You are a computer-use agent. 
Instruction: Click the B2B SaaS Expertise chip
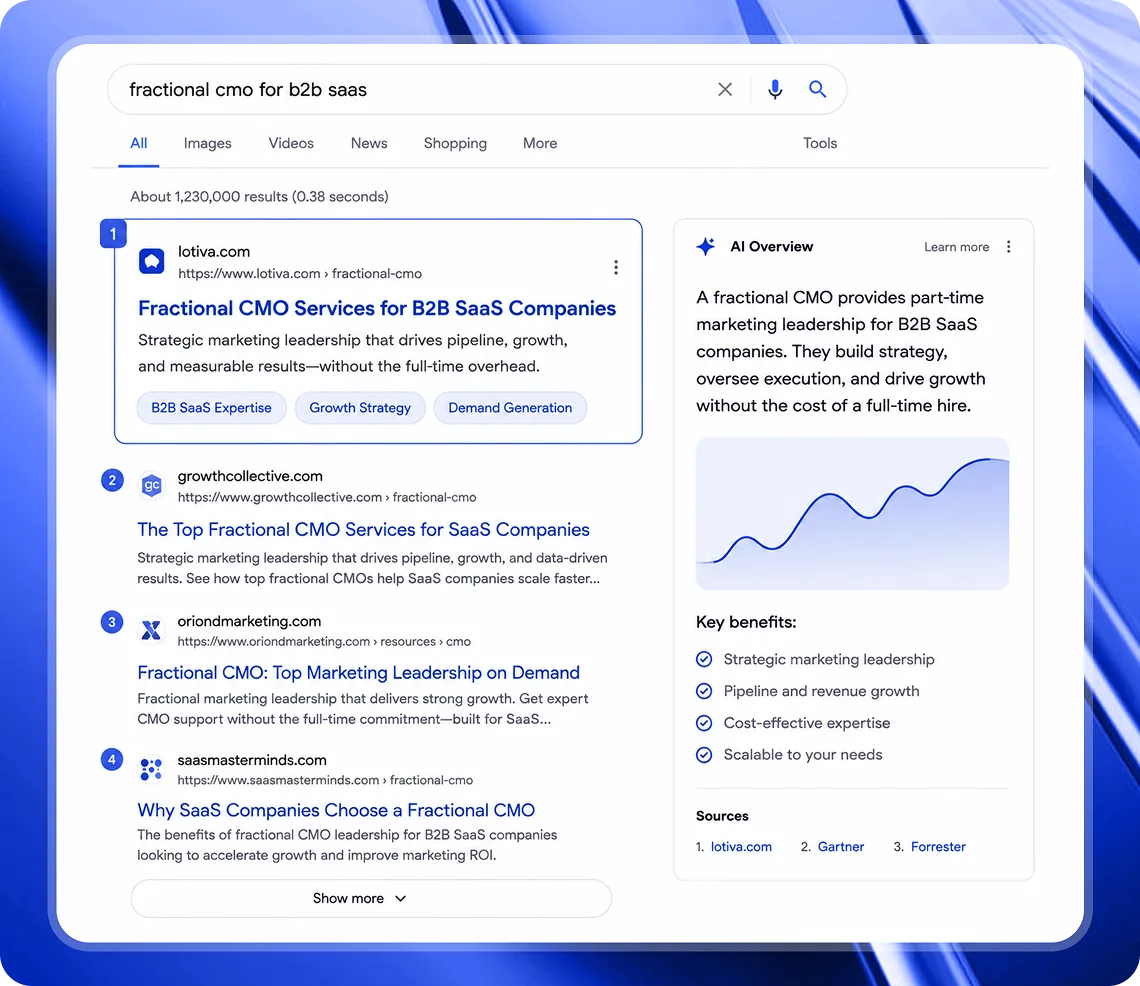[212, 408]
